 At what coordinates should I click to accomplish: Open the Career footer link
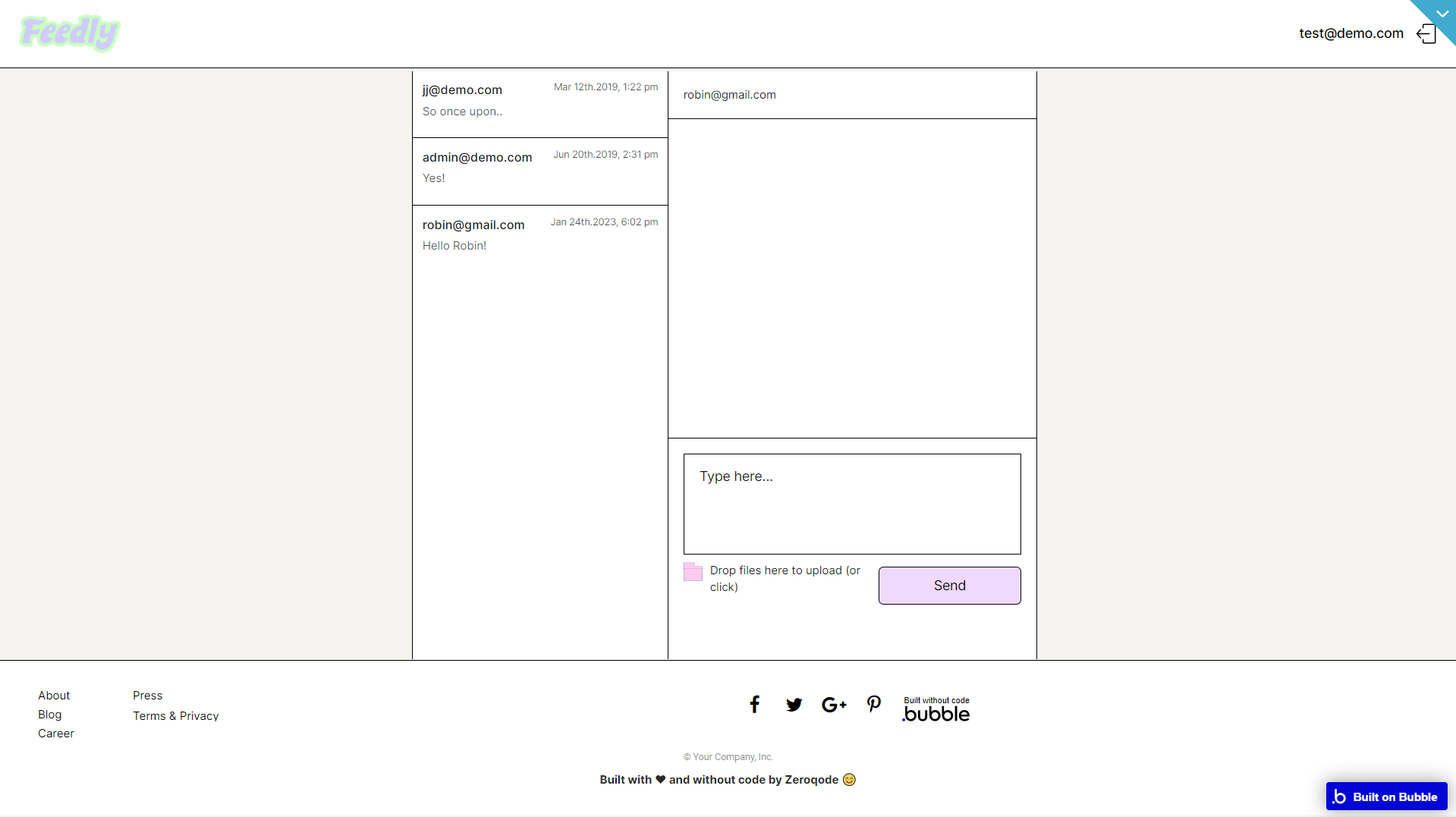pyautogui.click(x=56, y=734)
